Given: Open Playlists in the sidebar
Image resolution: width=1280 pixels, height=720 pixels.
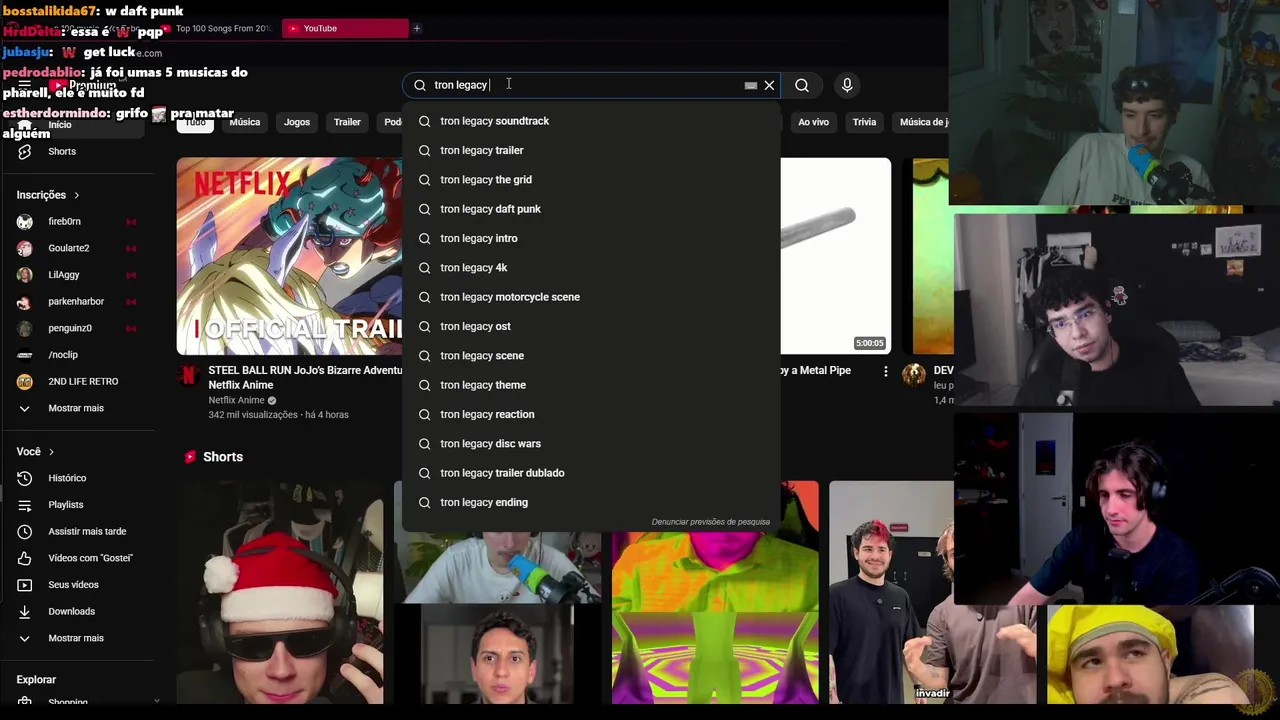Looking at the screenshot, I should pos(66,505).
